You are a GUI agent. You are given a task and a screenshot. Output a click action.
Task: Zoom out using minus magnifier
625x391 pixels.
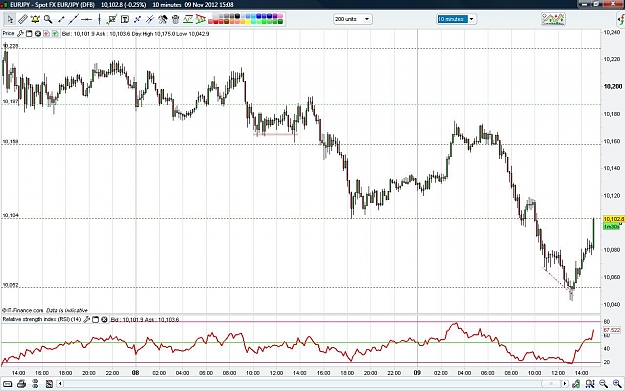603,384
